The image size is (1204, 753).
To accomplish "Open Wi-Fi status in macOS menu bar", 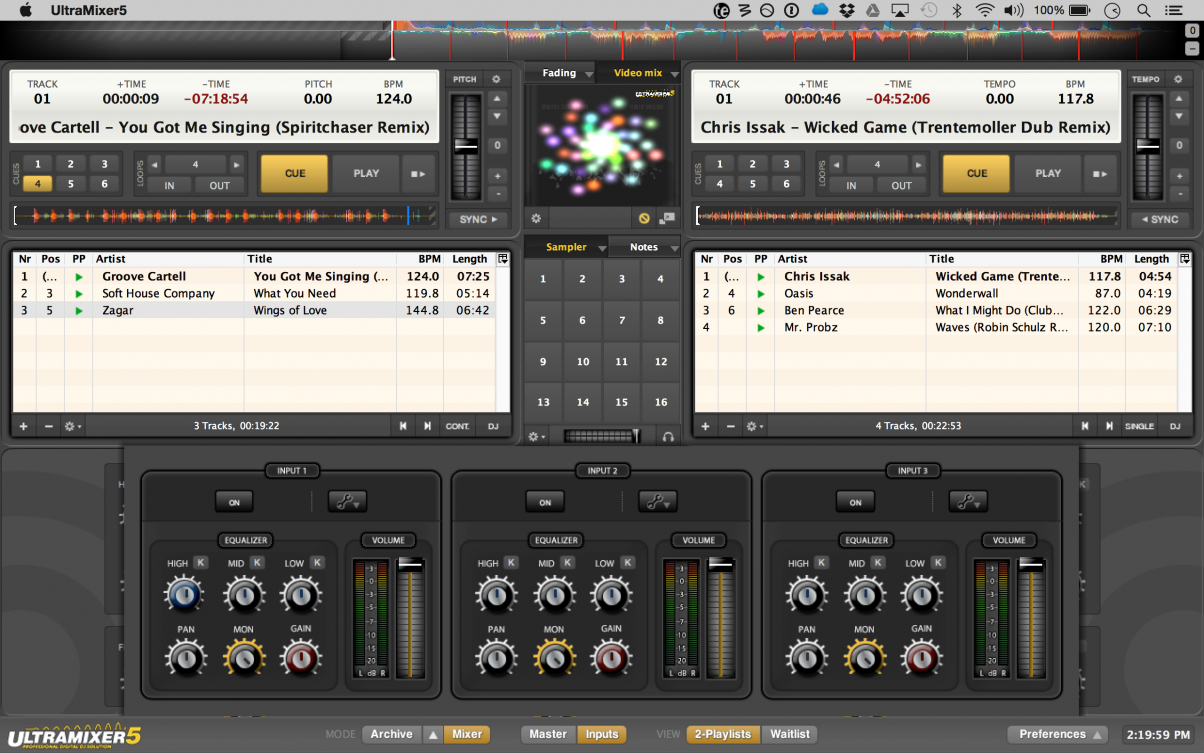I will 985,10.
